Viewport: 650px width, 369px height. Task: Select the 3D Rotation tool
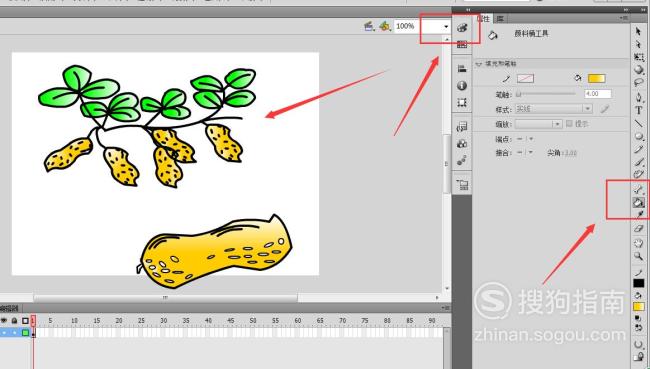pyautogui.click(x=638, y=70)
